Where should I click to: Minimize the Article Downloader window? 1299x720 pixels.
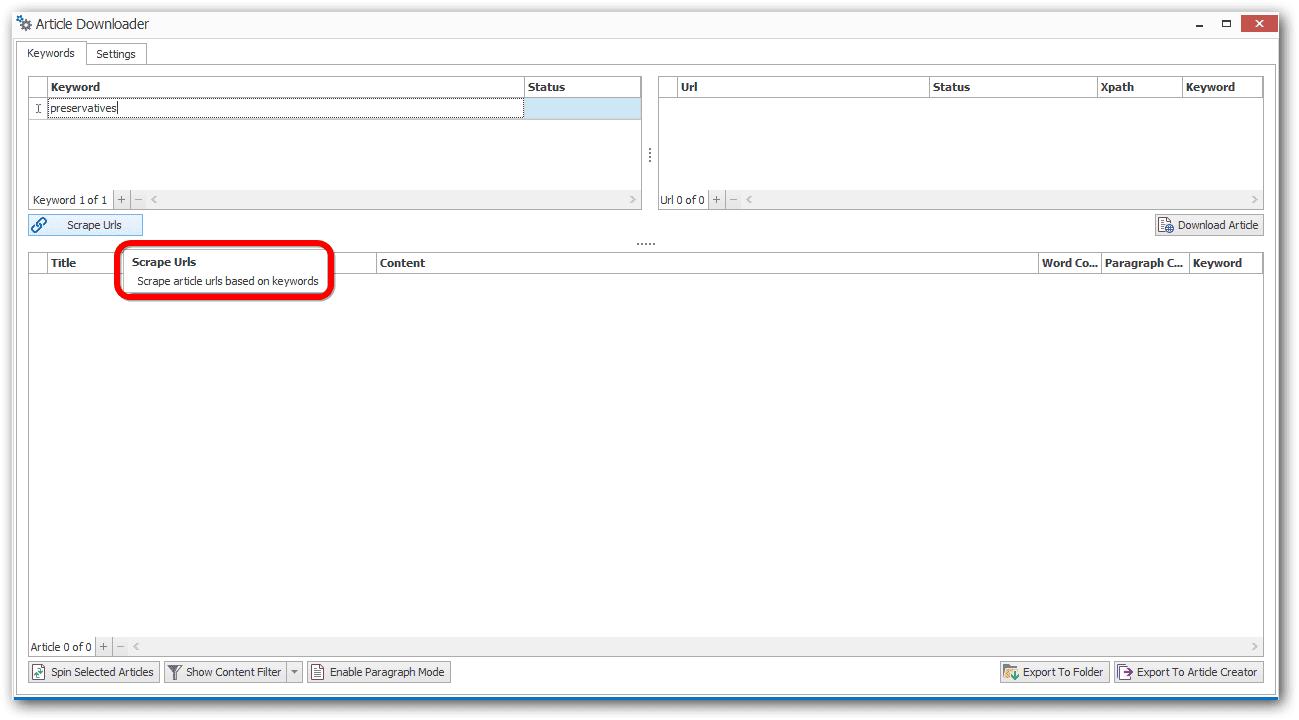[x=1198, y=23]
